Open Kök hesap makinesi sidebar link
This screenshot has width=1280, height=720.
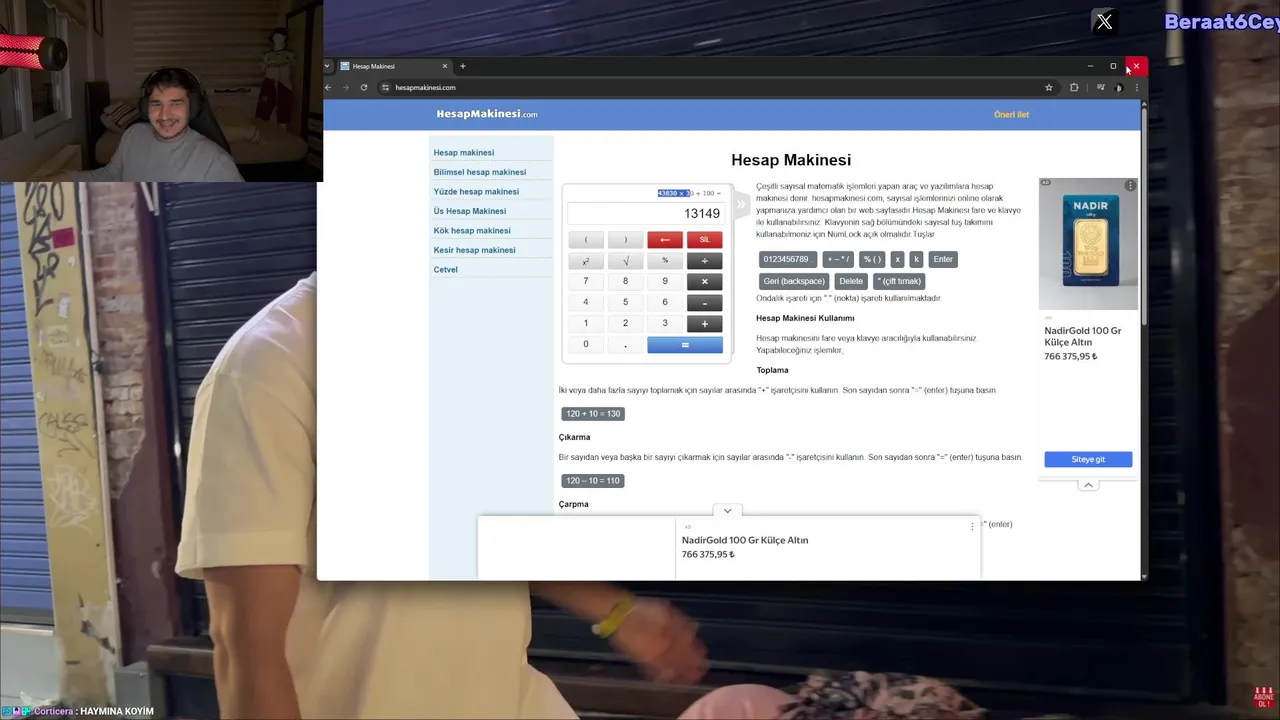pyautogui.click(x=472, y=230)
